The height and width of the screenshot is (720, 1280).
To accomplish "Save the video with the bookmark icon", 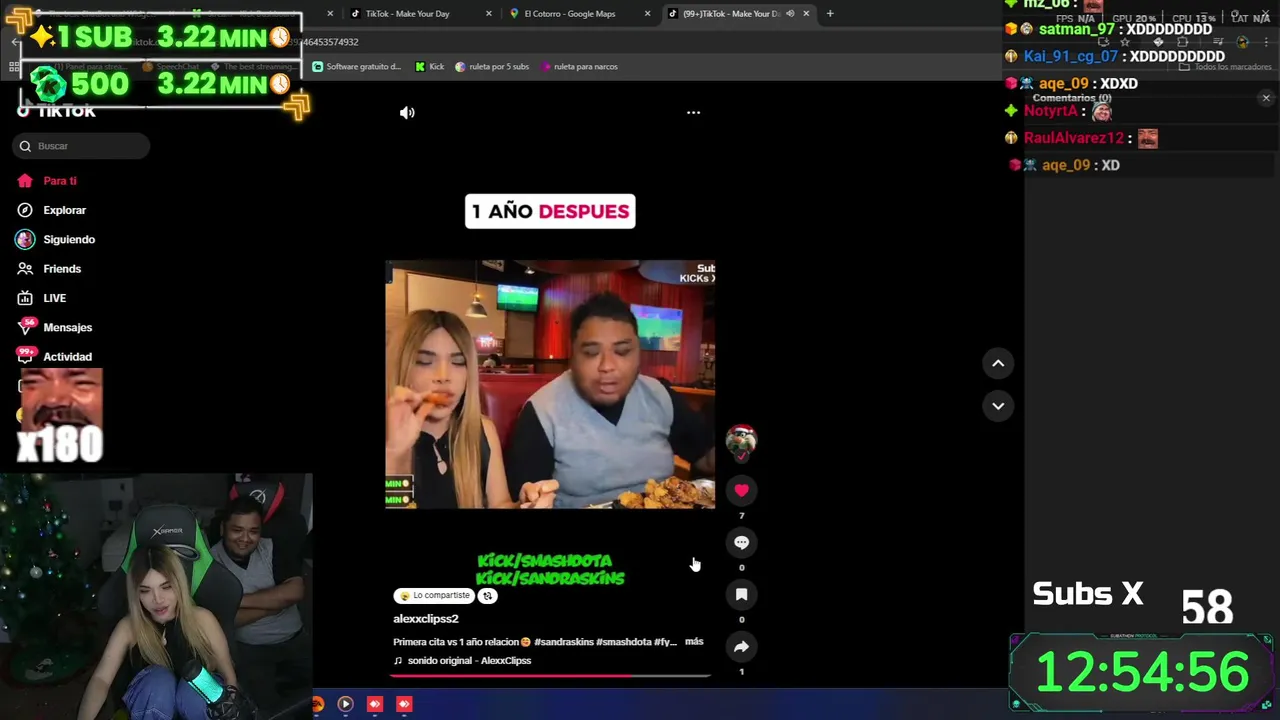I will click(741, 594).
